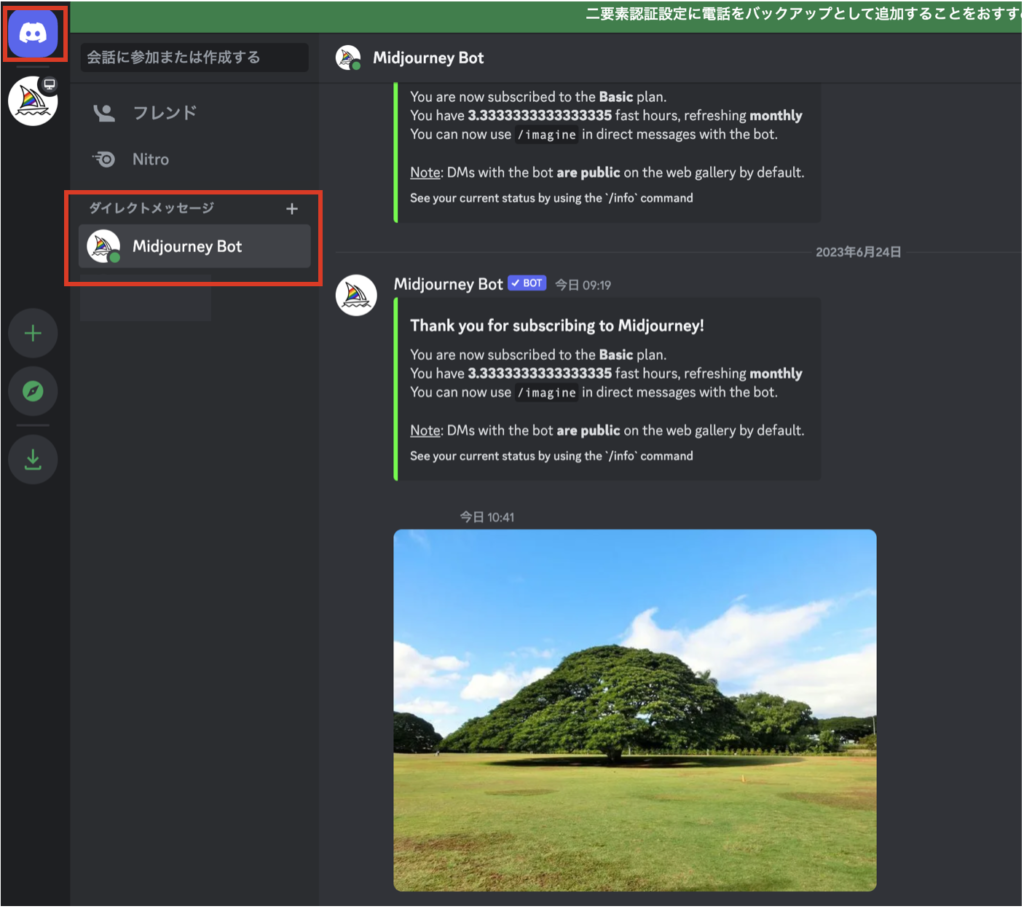Open the large tree photo attachment
The height and width of the screenshot is (909, 1024).
point(634,709)
